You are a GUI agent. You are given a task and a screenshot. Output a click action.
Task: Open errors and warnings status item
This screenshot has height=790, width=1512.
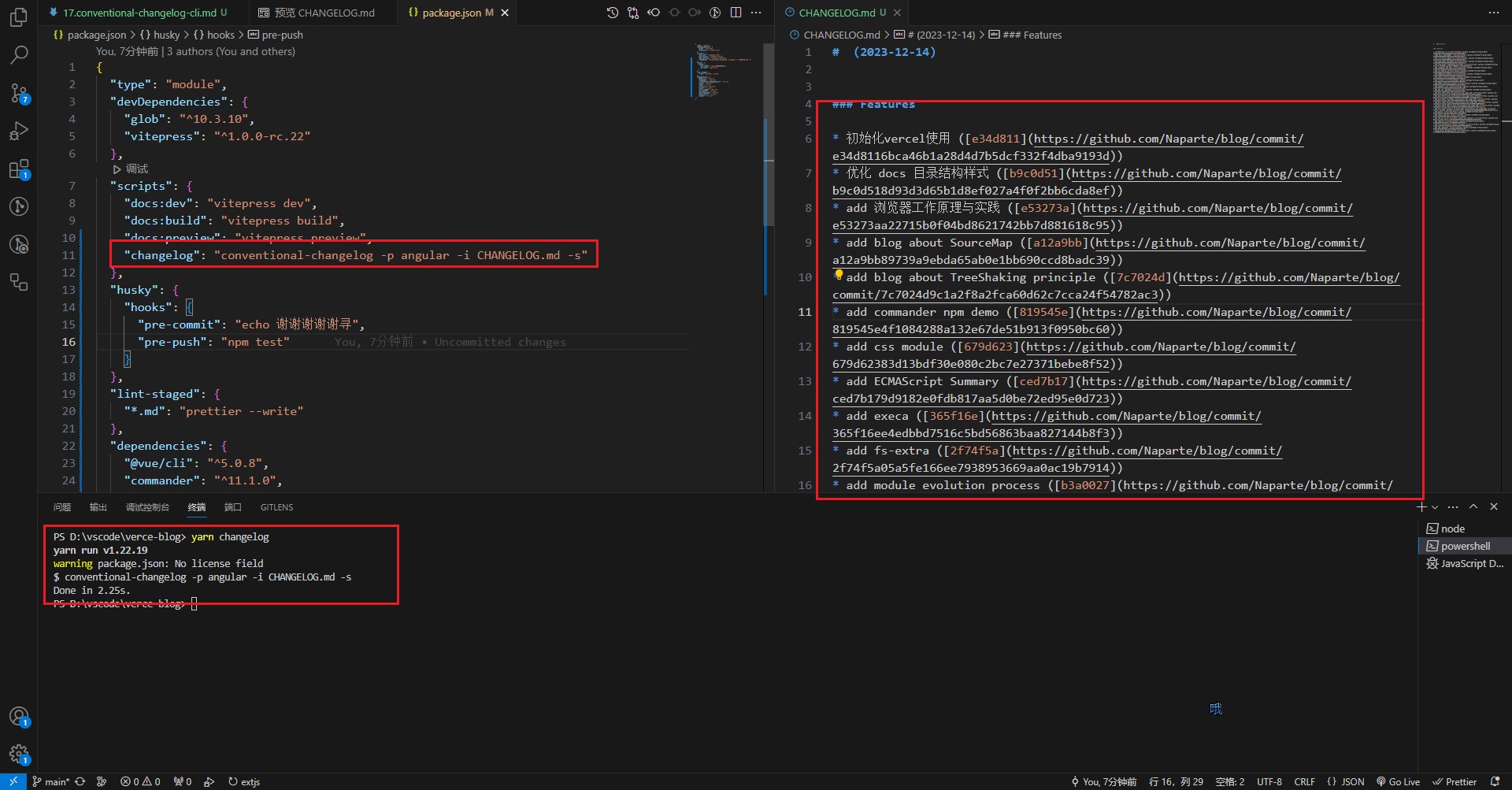pos(140,781)
